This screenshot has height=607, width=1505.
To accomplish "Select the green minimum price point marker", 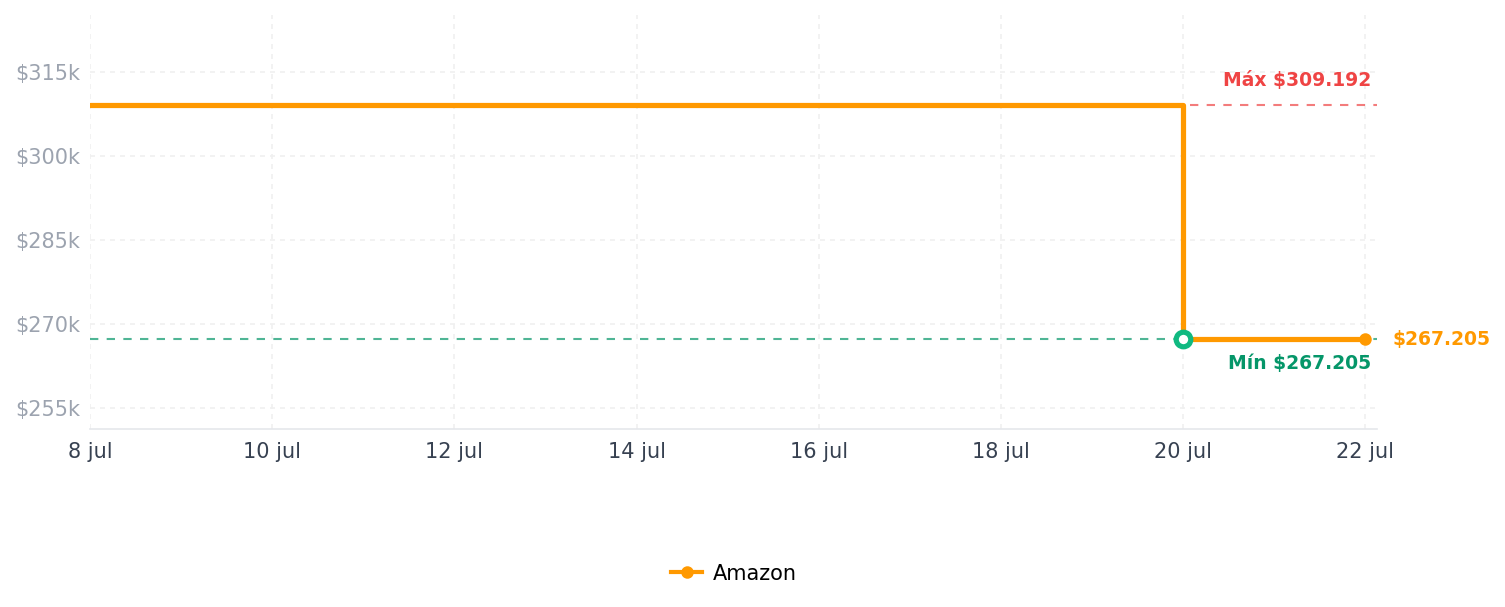I will point(1183,339).
